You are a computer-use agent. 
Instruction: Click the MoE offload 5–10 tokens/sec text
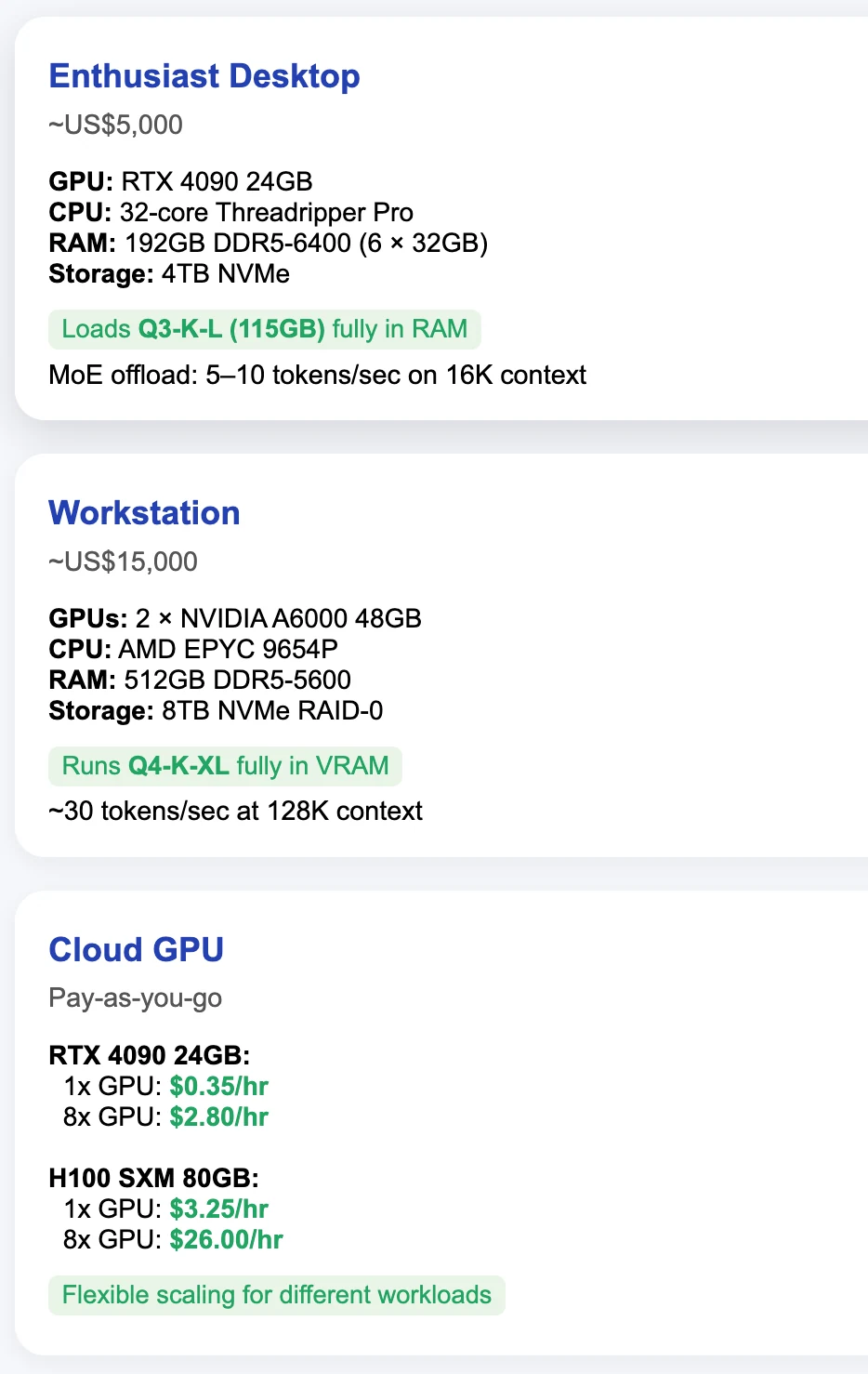pos(318,375)
